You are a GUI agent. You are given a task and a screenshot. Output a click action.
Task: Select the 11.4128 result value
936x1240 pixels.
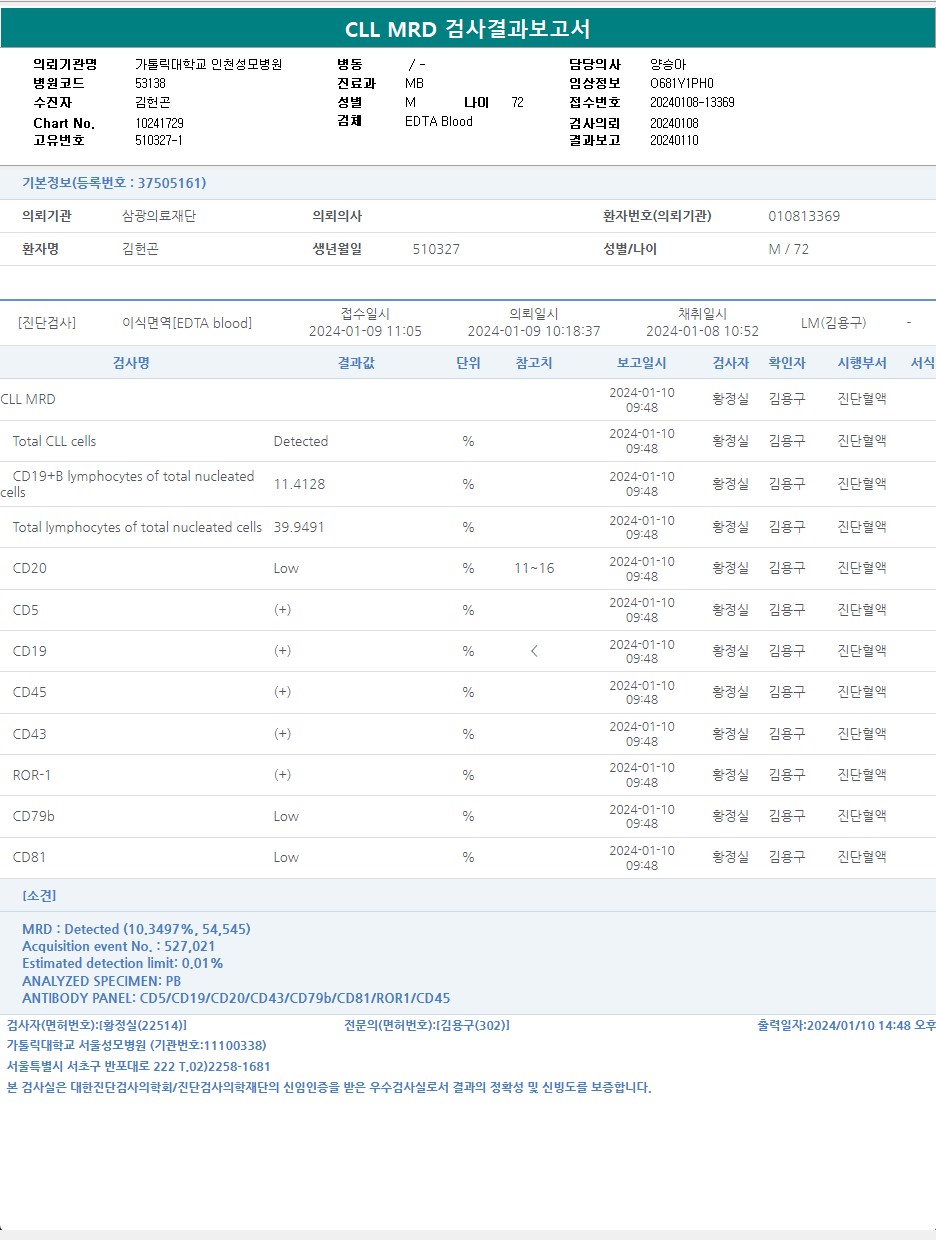pos(299,484)
